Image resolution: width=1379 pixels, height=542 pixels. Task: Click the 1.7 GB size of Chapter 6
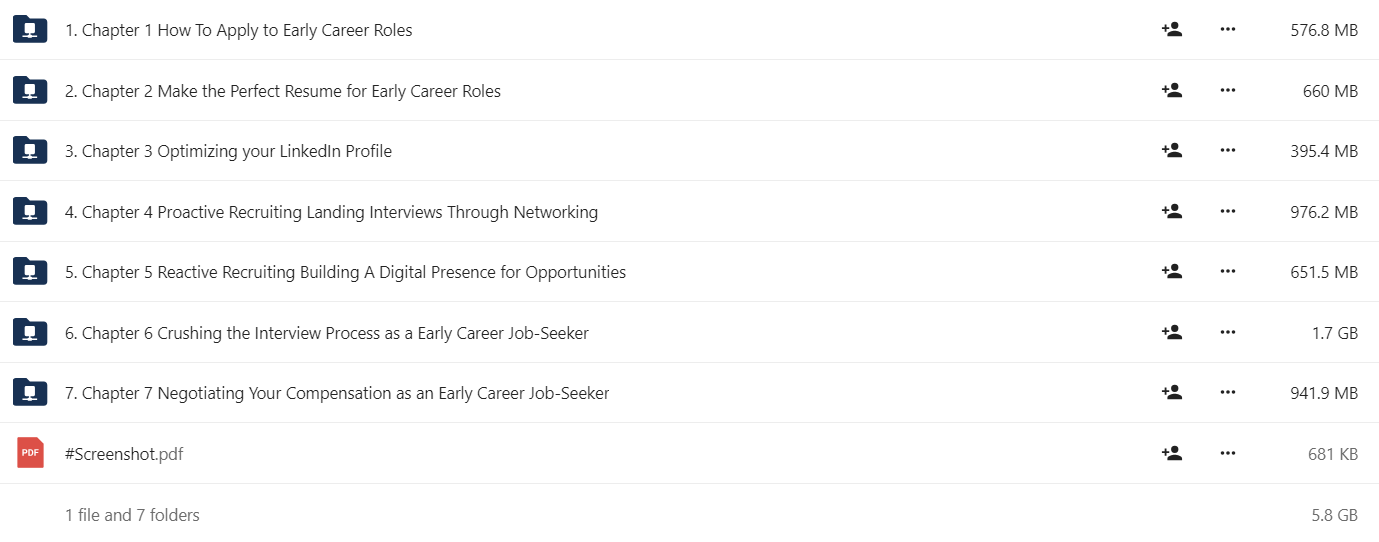coord(1334,333)
